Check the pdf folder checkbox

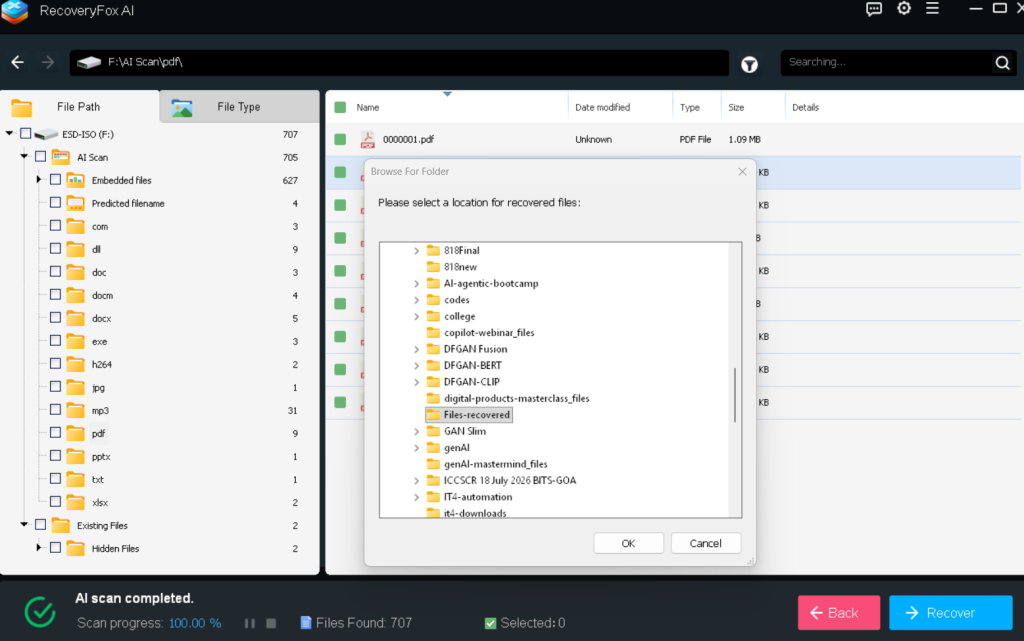(56, 433)
